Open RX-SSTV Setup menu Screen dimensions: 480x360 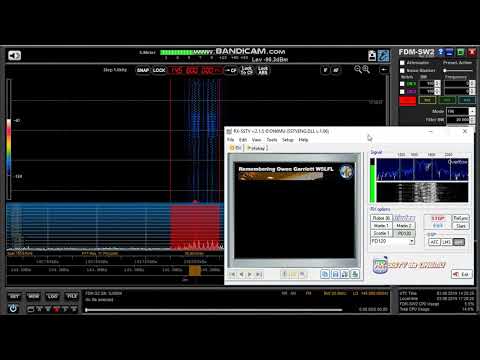pos(288,140)
